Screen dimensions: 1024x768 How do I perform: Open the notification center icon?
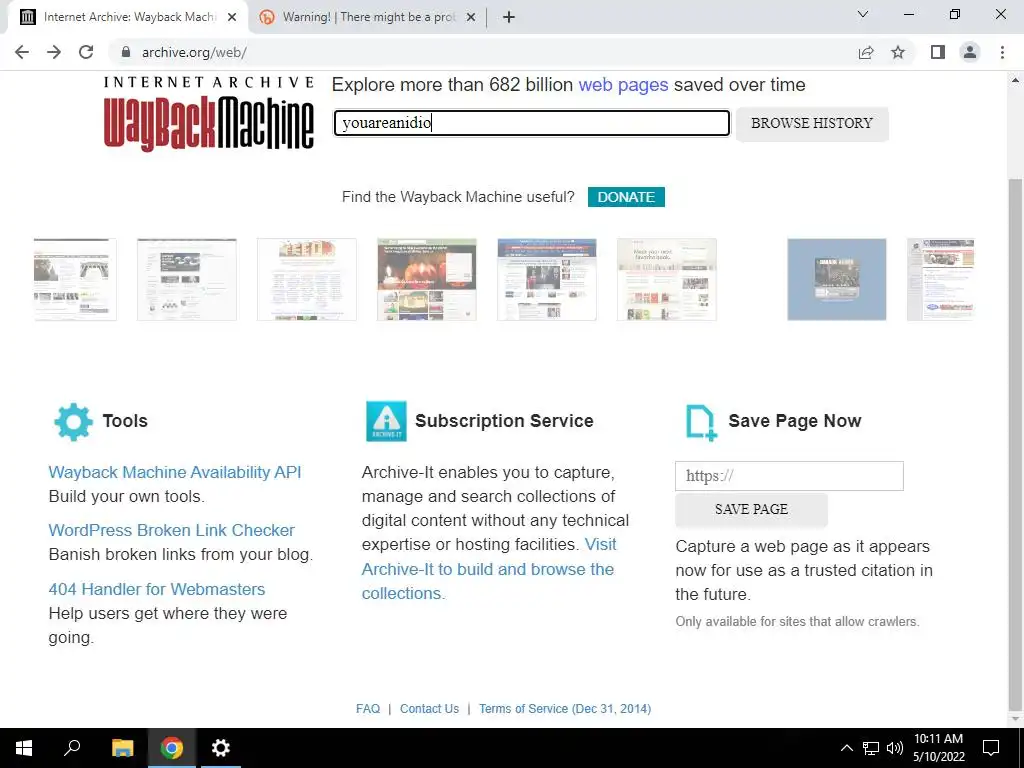[x=991, y=748]
